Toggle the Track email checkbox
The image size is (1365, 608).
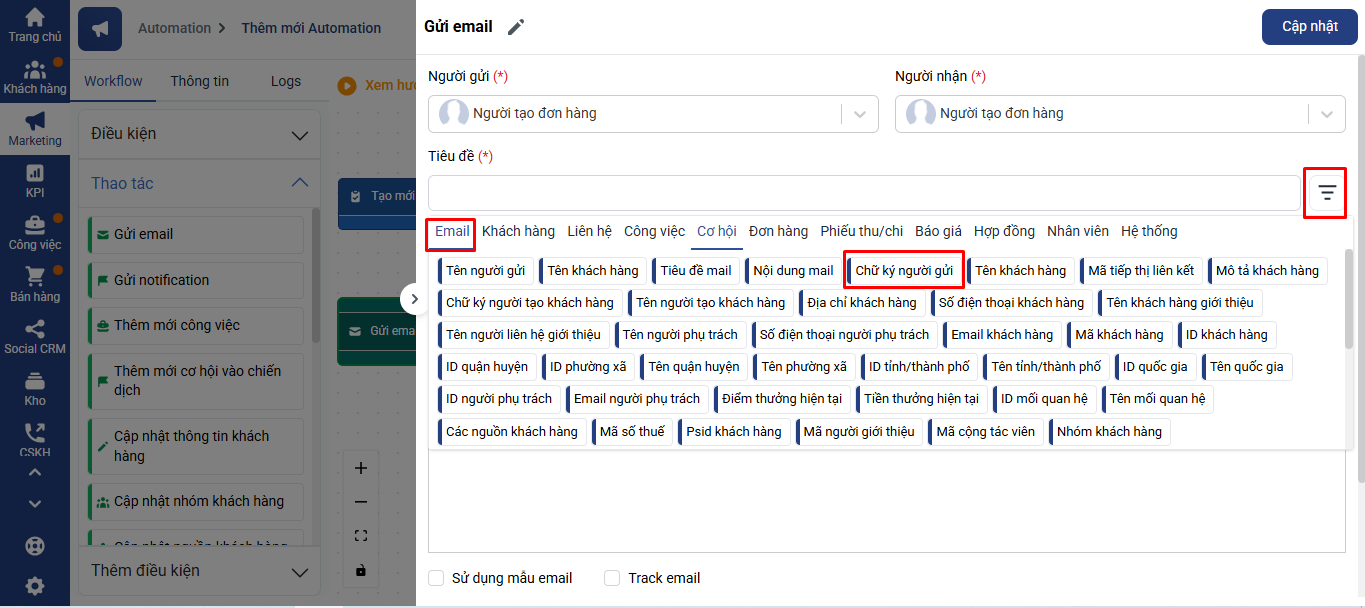[x=612, y=578]
